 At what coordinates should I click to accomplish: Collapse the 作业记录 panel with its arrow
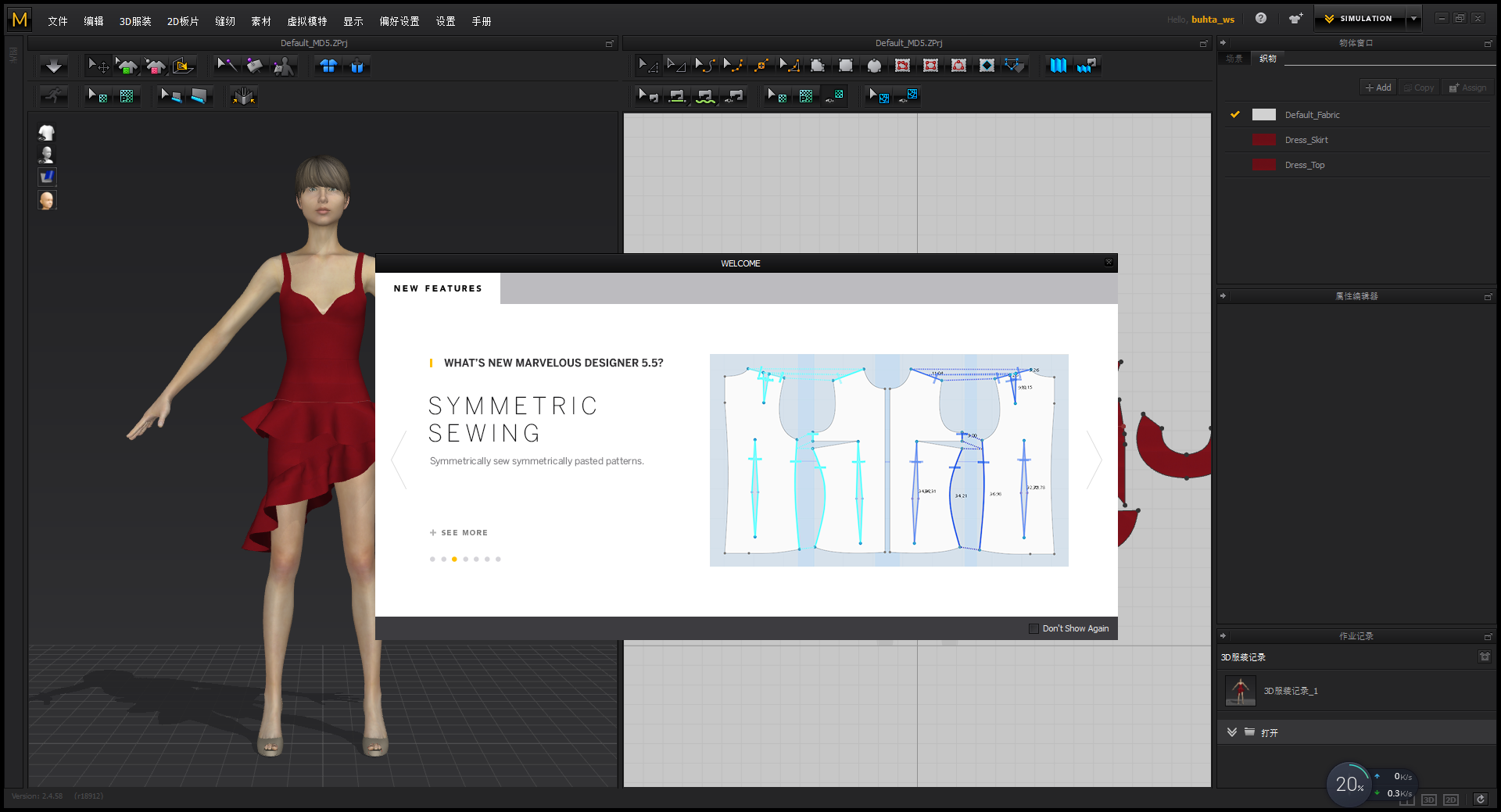(1223, 636)
